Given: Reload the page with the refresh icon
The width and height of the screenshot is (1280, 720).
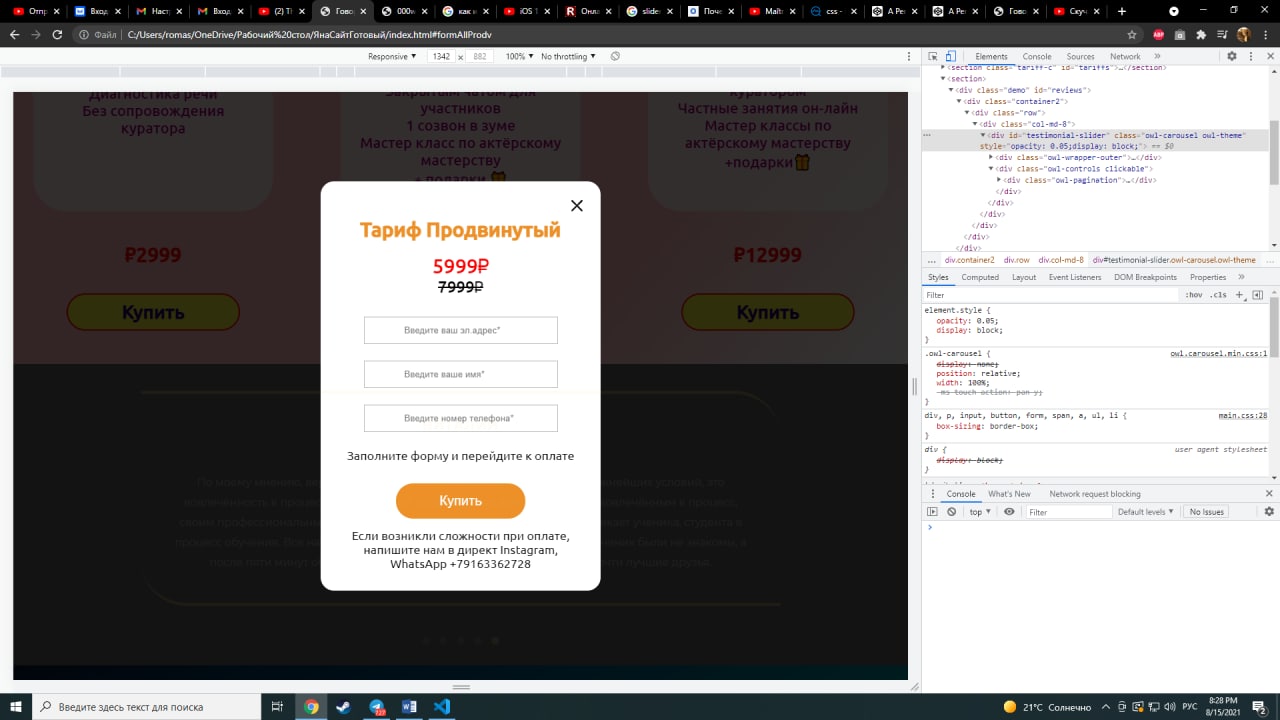Looking at the screenshot, I should (57, 34).
